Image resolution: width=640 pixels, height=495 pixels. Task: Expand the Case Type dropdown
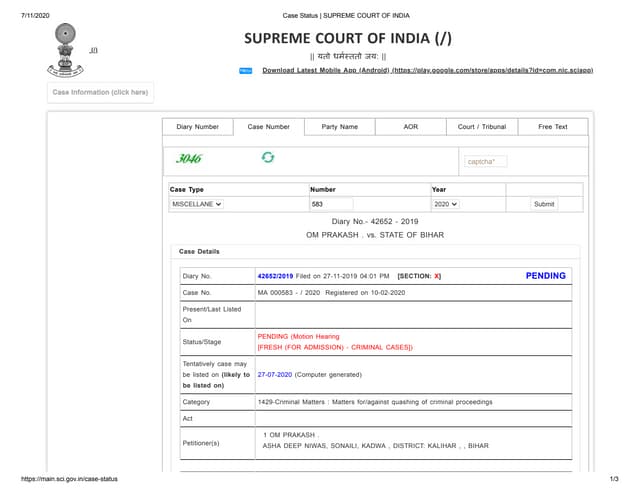point(197,204)
